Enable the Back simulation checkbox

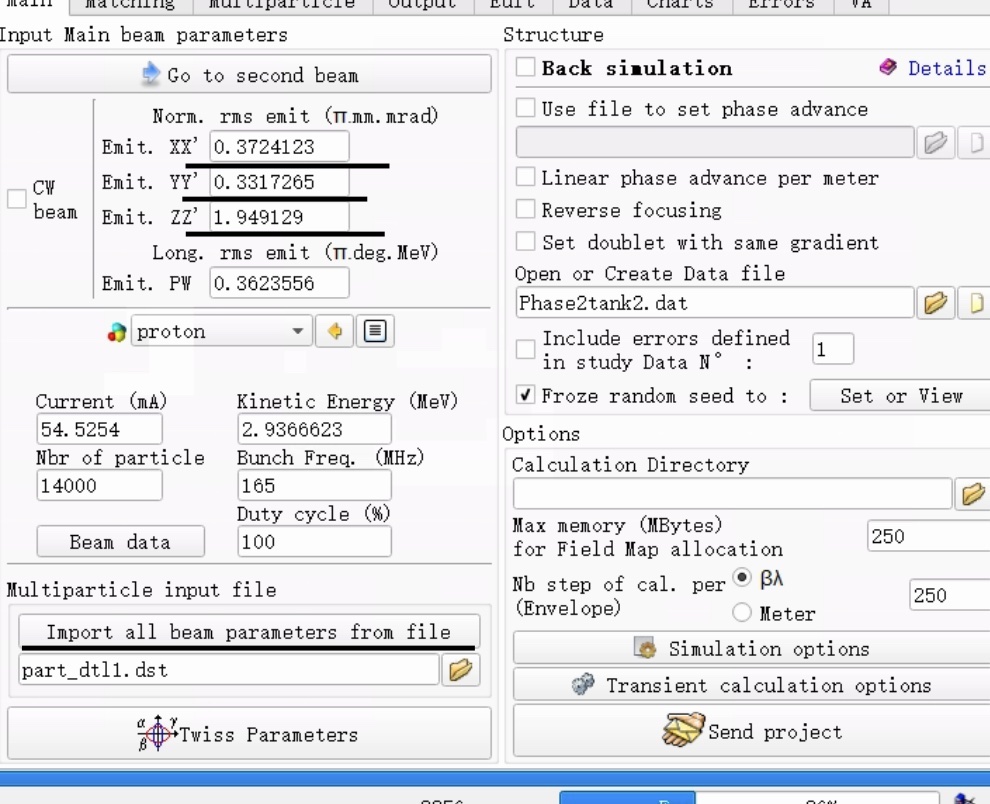click(x=526, y=68)
